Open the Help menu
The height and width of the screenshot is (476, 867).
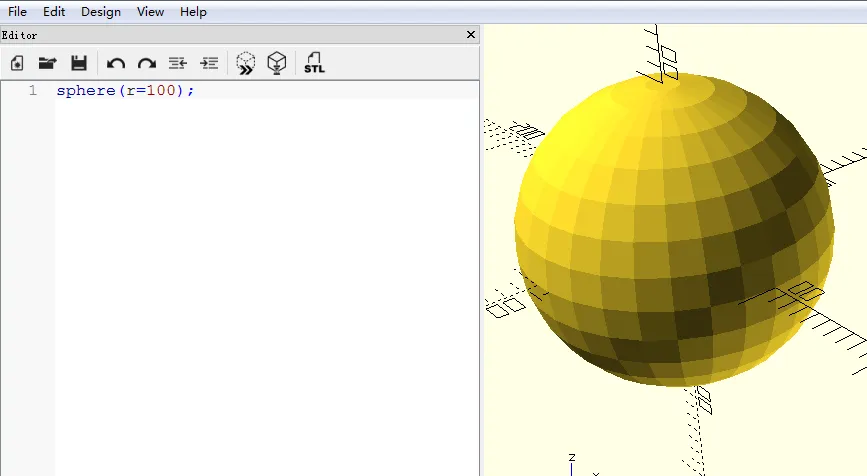point(193,12)
